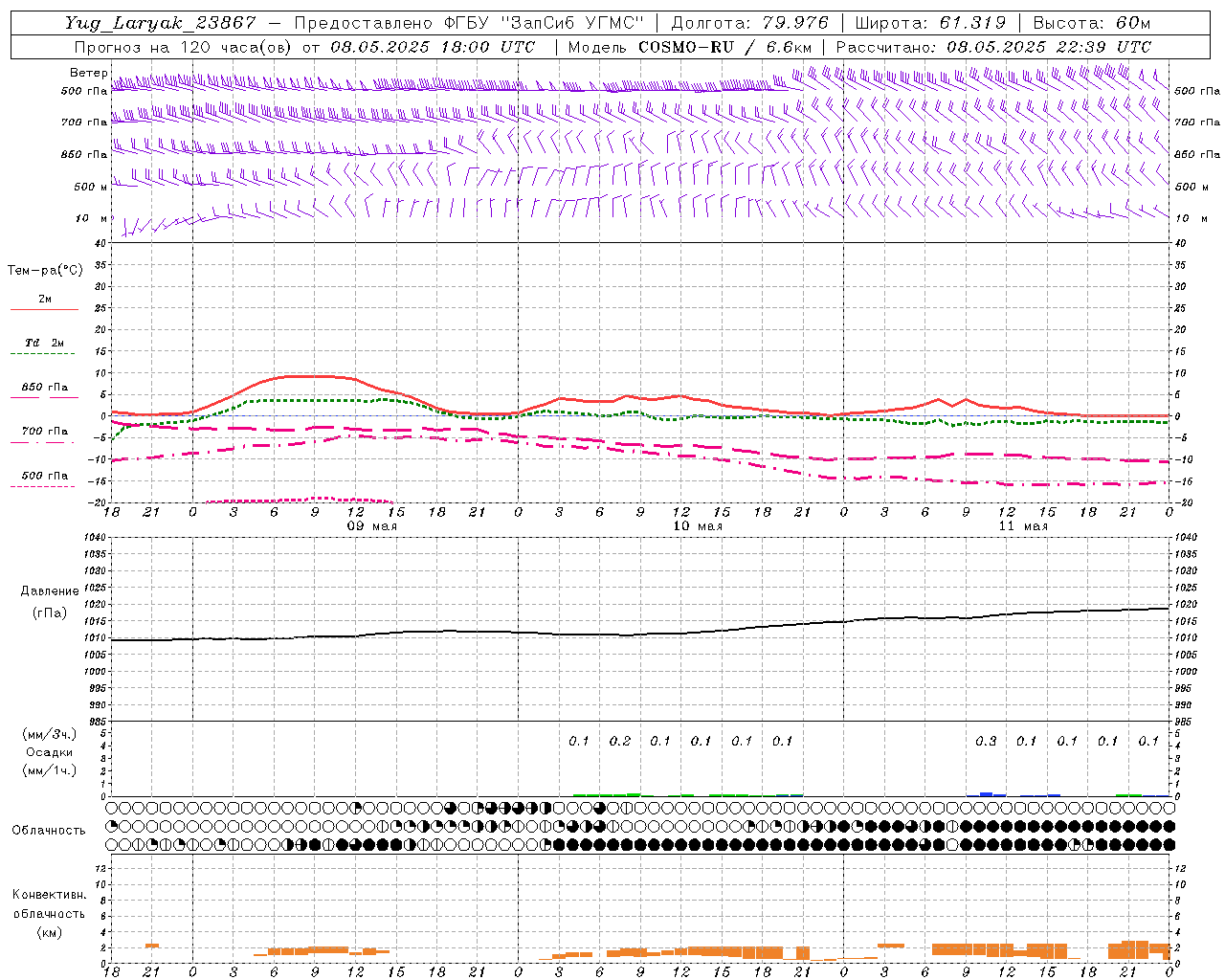Screen dimensions: 1225x980
Task: Click the Ветер wind section label
Action: tap(89, 73)
